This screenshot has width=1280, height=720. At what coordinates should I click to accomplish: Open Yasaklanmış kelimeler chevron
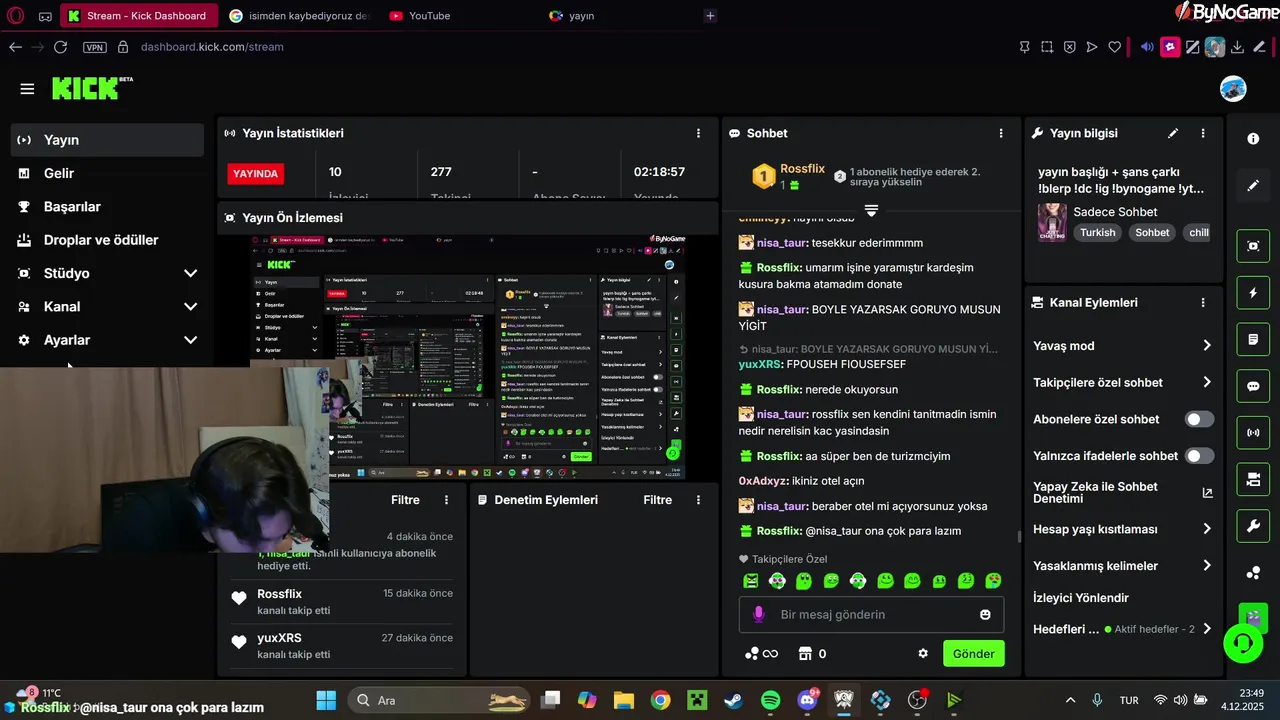point(1207,566)
